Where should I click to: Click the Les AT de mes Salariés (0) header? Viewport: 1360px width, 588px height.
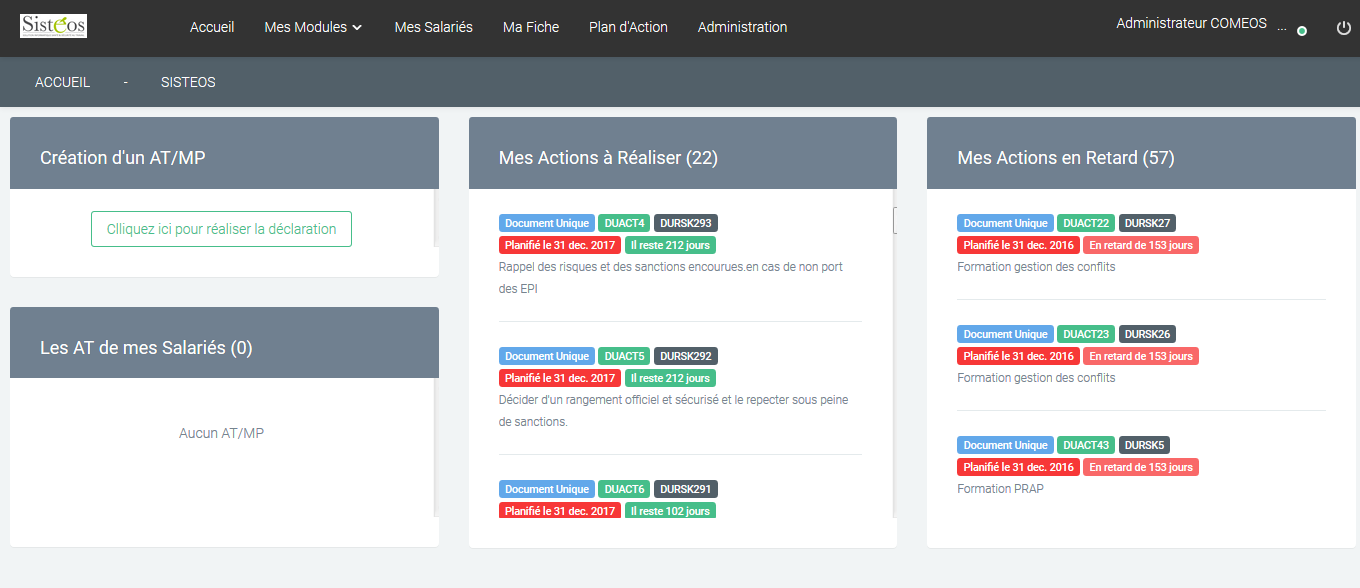(224, 343)
